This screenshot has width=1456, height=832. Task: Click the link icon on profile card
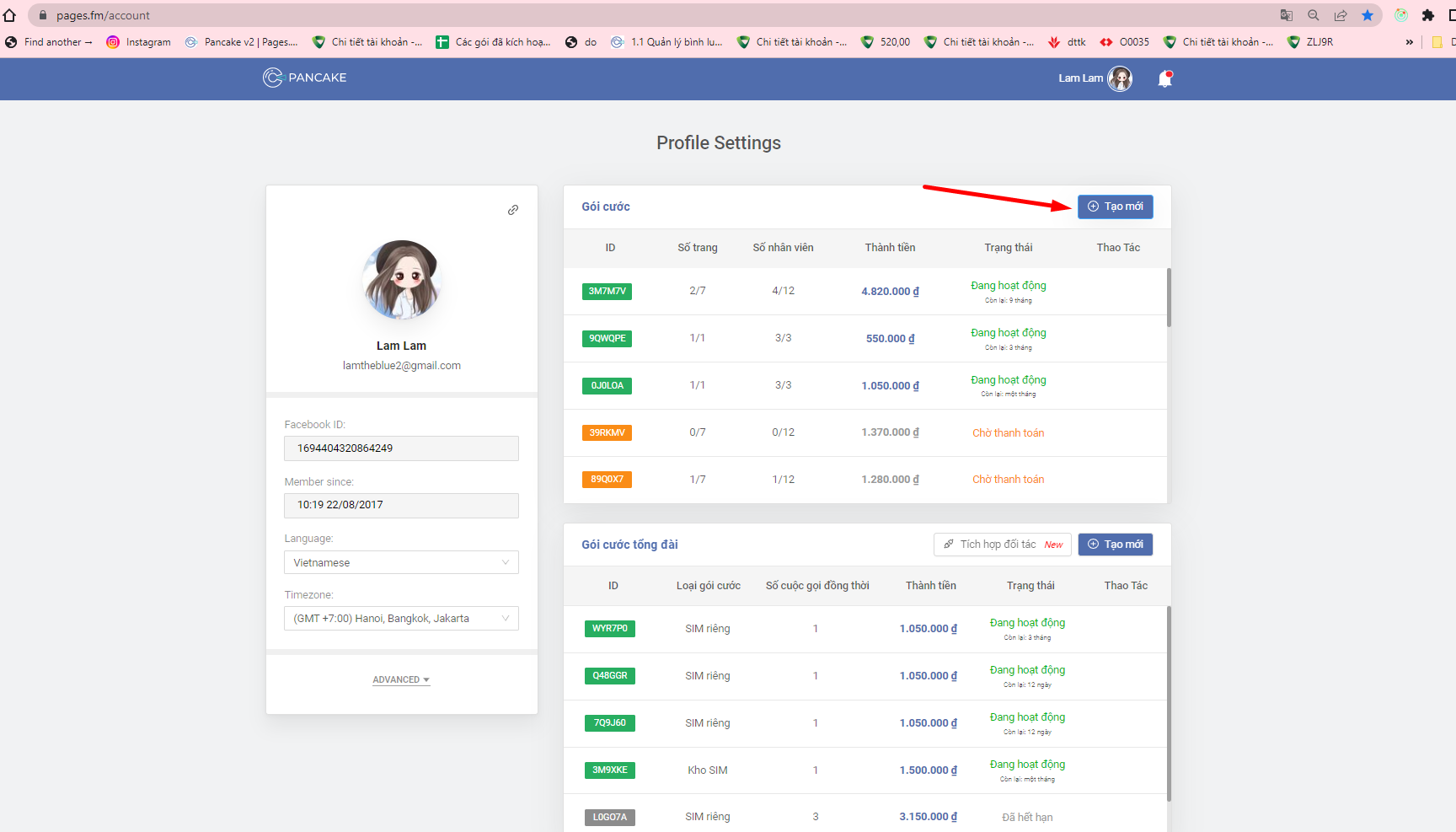click(x=512, y=210)
